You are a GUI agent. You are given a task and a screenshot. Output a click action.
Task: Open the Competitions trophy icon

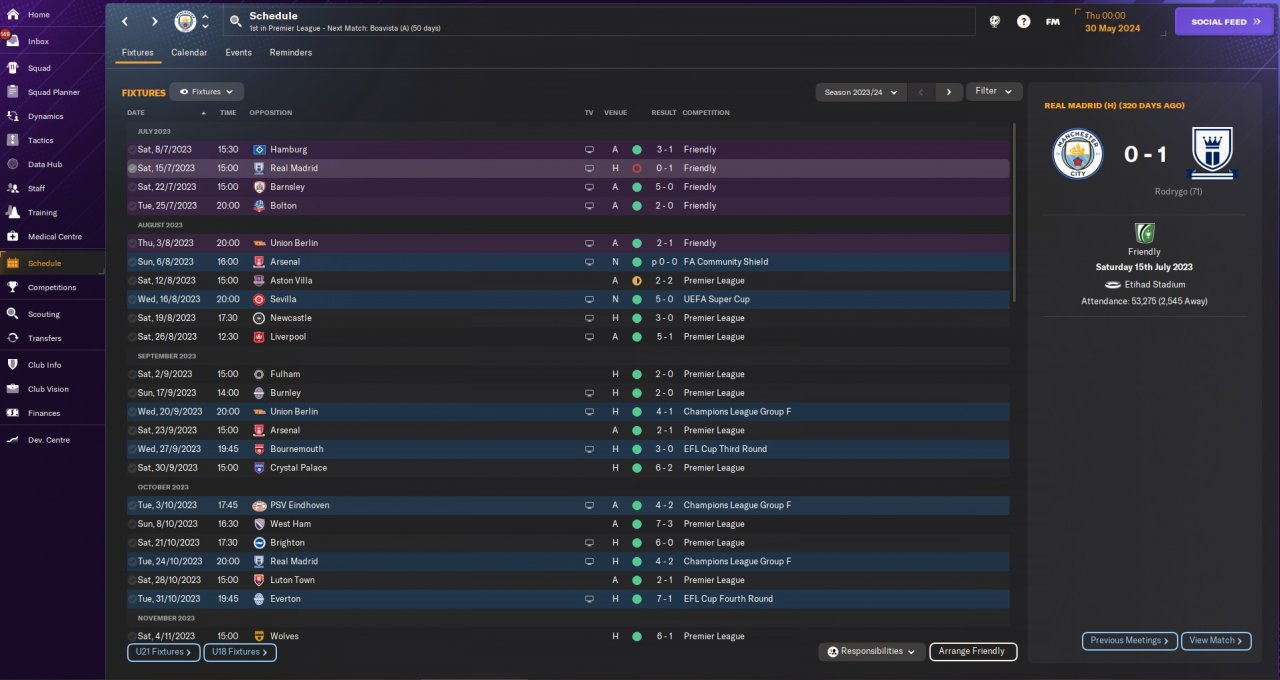click(x=13, y=287)
